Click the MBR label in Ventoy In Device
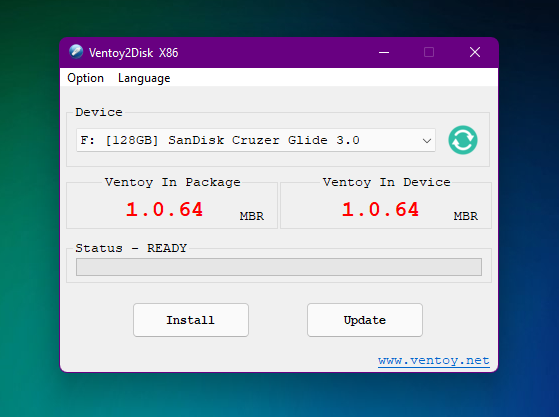The image size is (559, 417). [x=466, y=216]
